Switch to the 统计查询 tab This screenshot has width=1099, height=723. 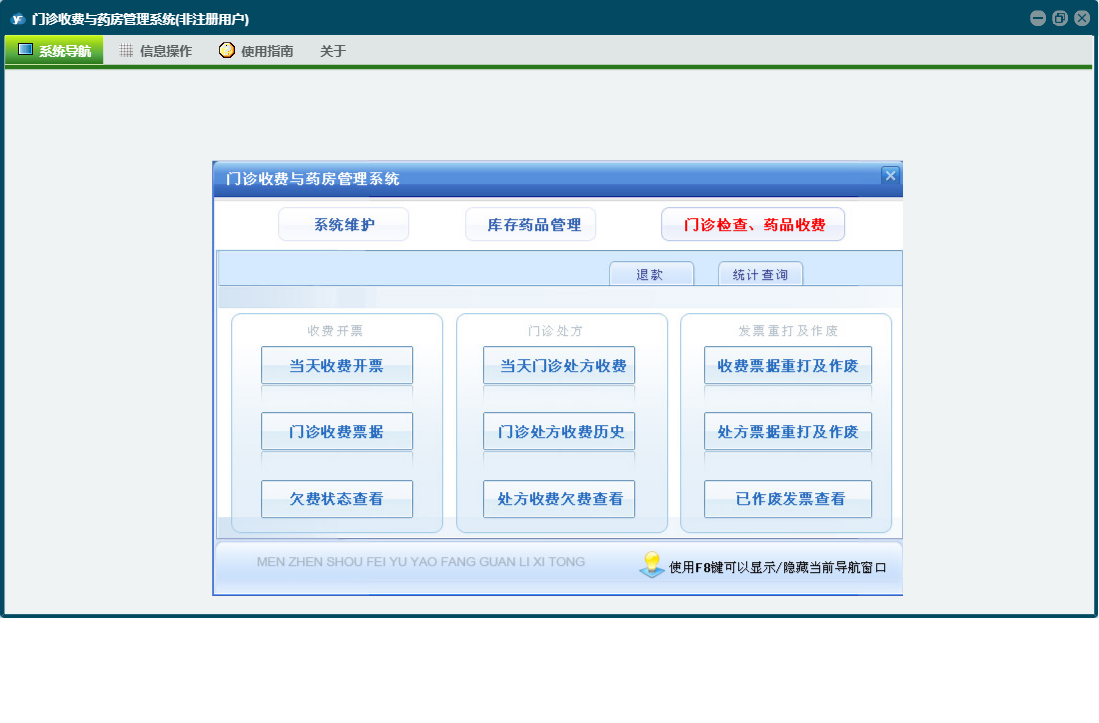coord(760,274)
